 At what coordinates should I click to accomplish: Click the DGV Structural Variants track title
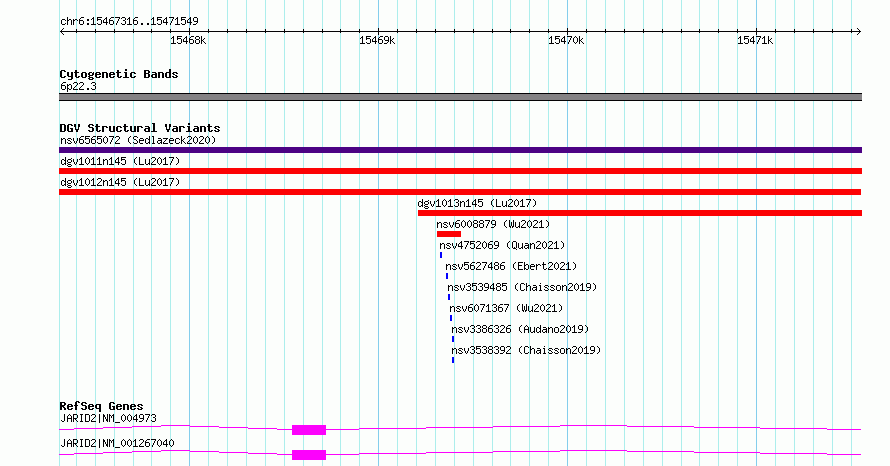[x=140, y=128]
